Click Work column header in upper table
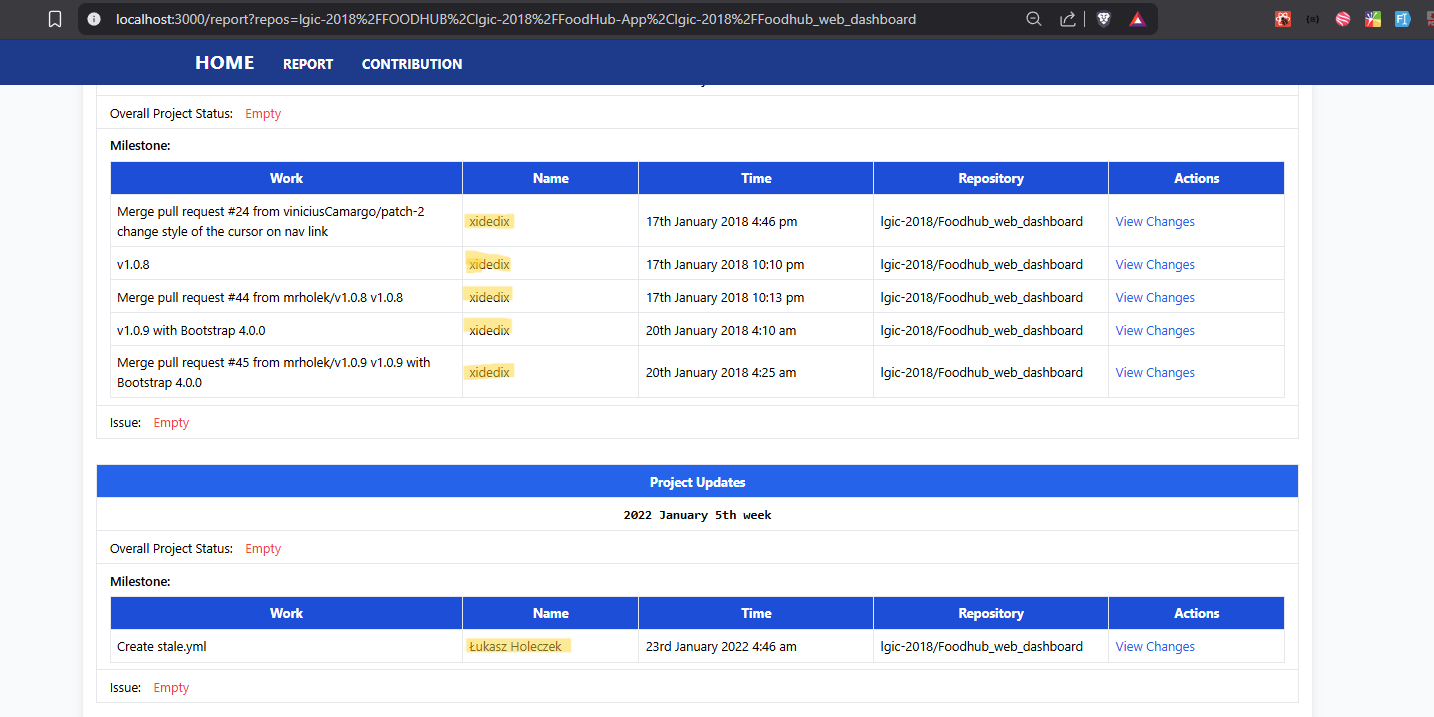 [286, 178]
